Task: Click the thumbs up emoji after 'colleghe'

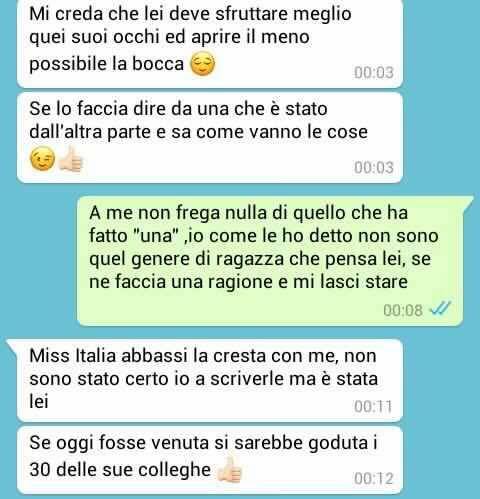Action: (x=229, y=470)
